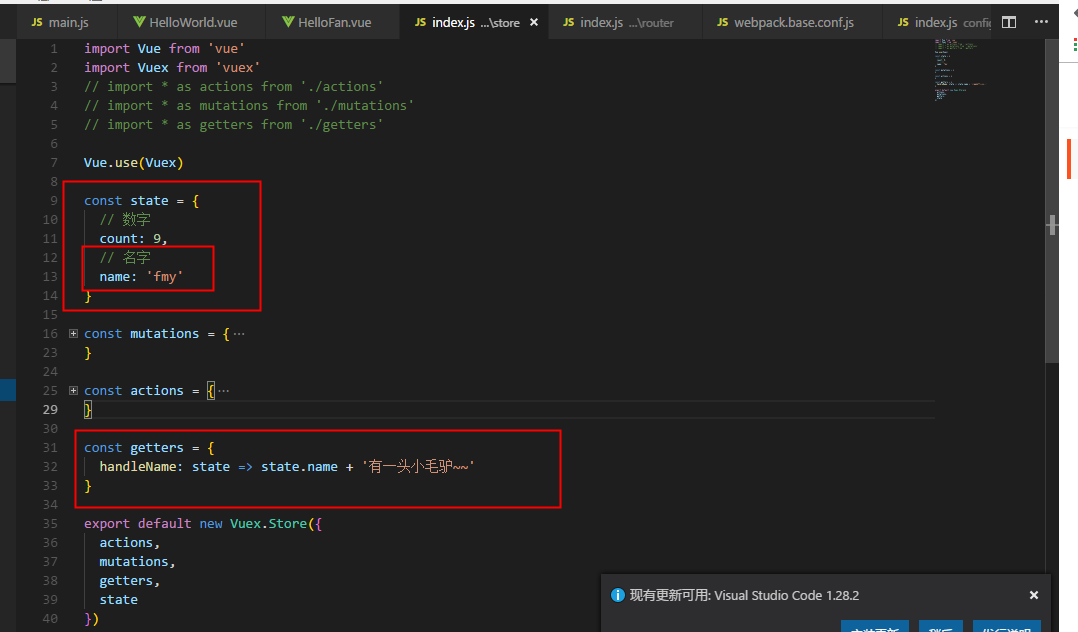Click the folded ellipsis after actions brace
Image resolution: width=1078 pixels, height=632 pixels.
point(223,391)
